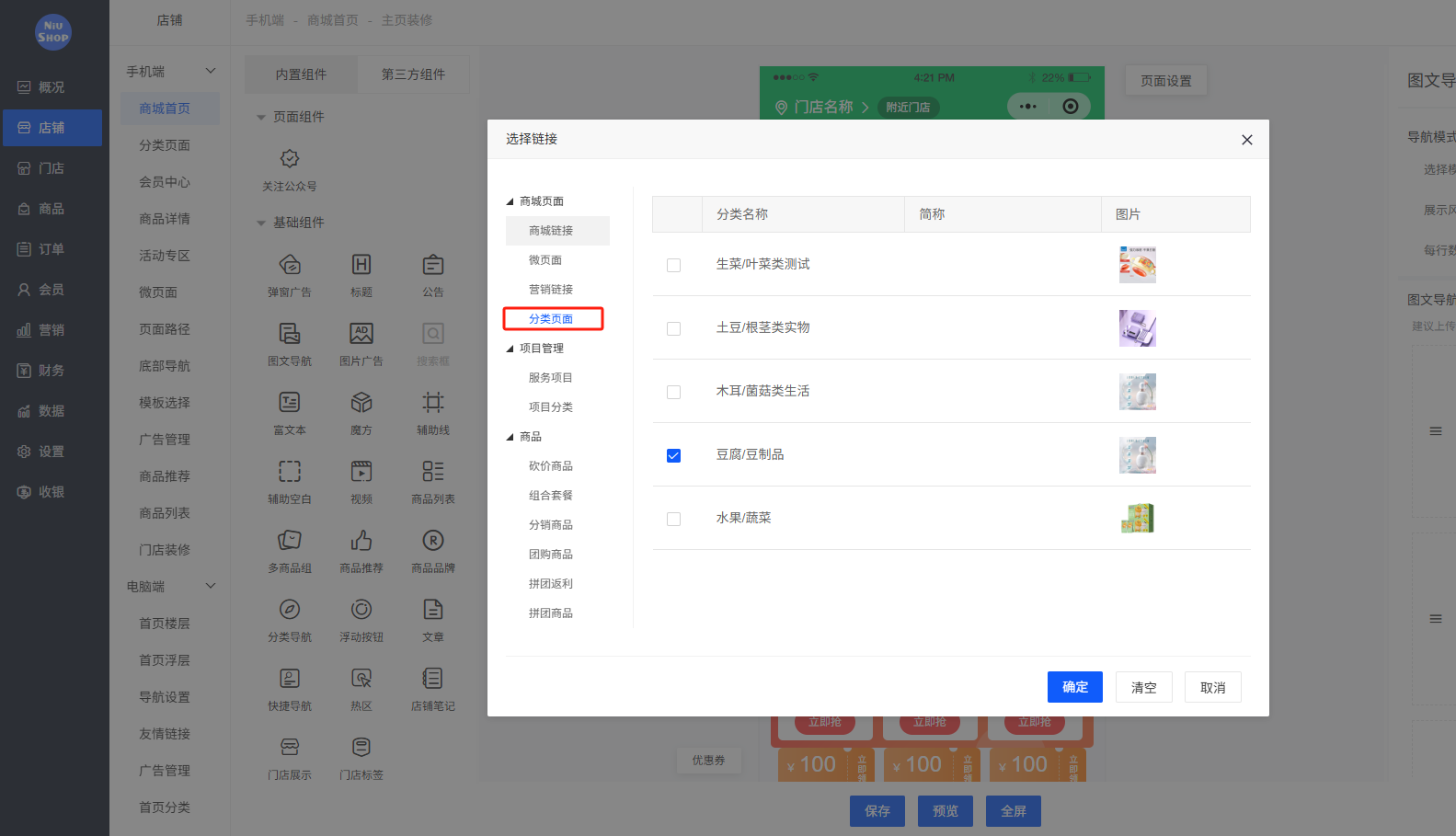The width and height of the screenshot is (1456, 836).
Task: Select the 图文导航 component icon
Action: [x=290, y=333]
